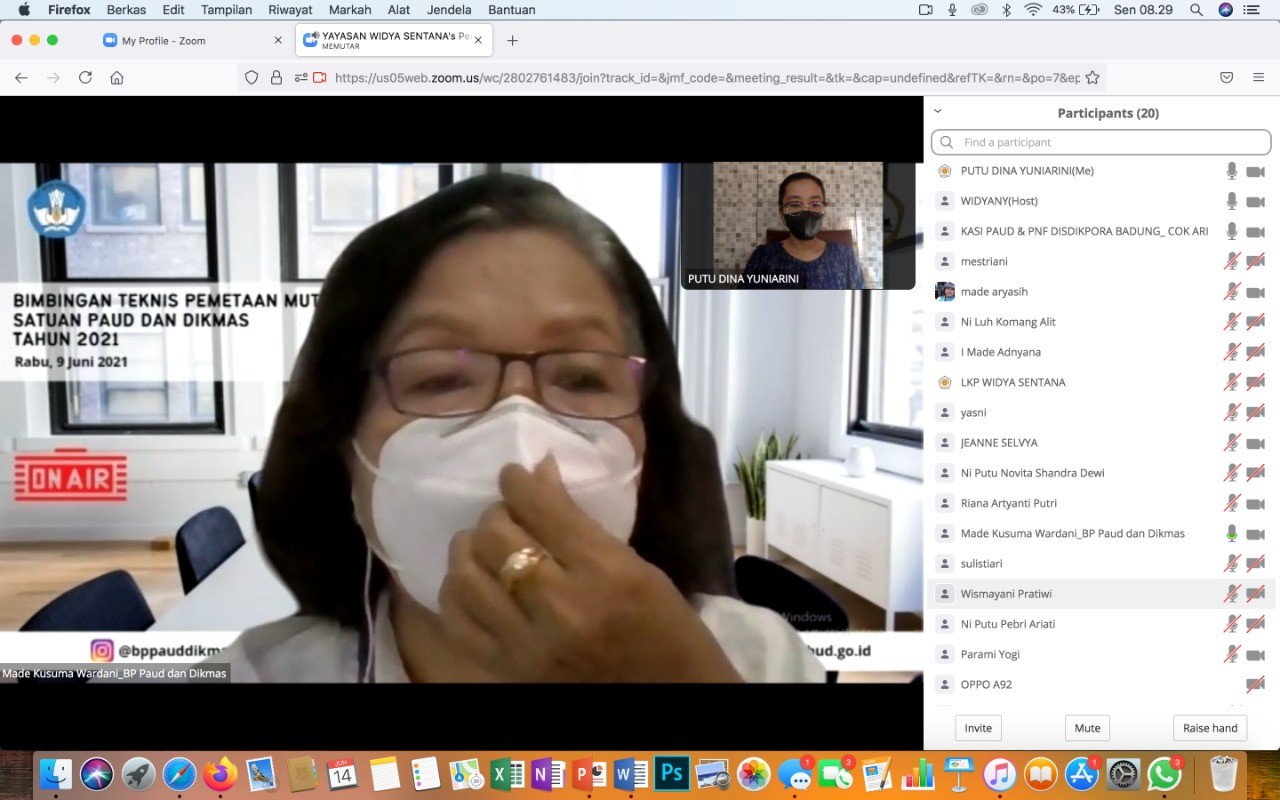Screen dimensions: 1280x800
Task: Bookmark this page with the star icon
Action: click(1092, 78)
